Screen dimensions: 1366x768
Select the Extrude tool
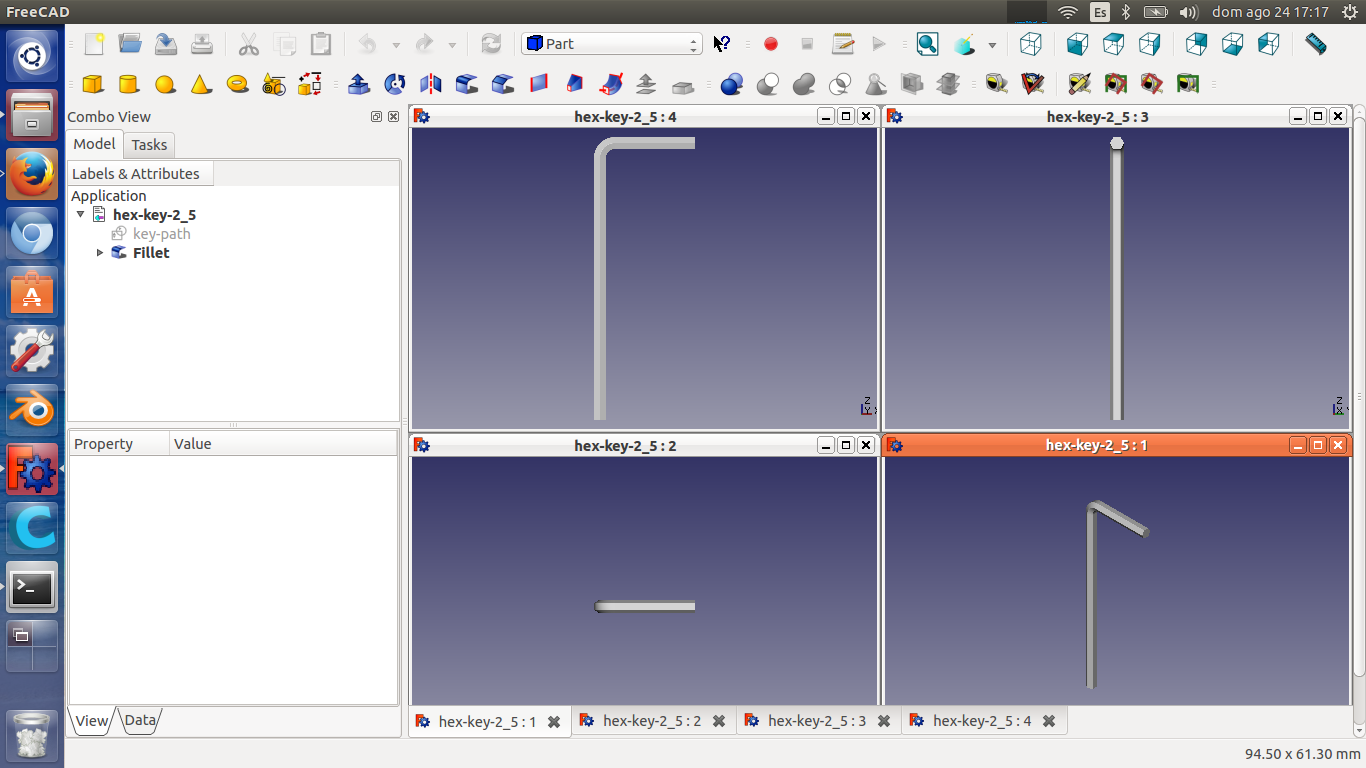click(359, 84)
